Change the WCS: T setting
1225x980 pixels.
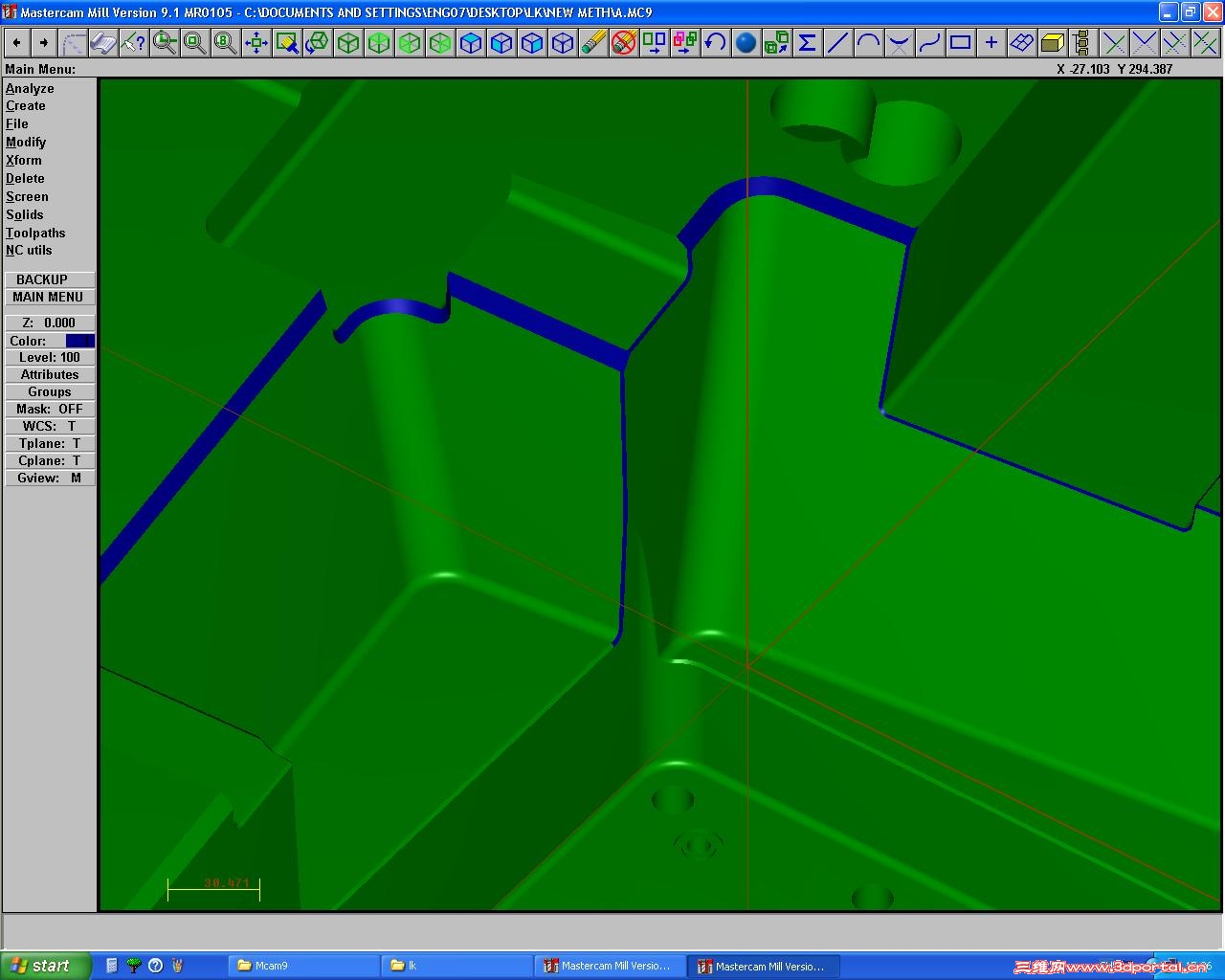click(x=50, y=427)
